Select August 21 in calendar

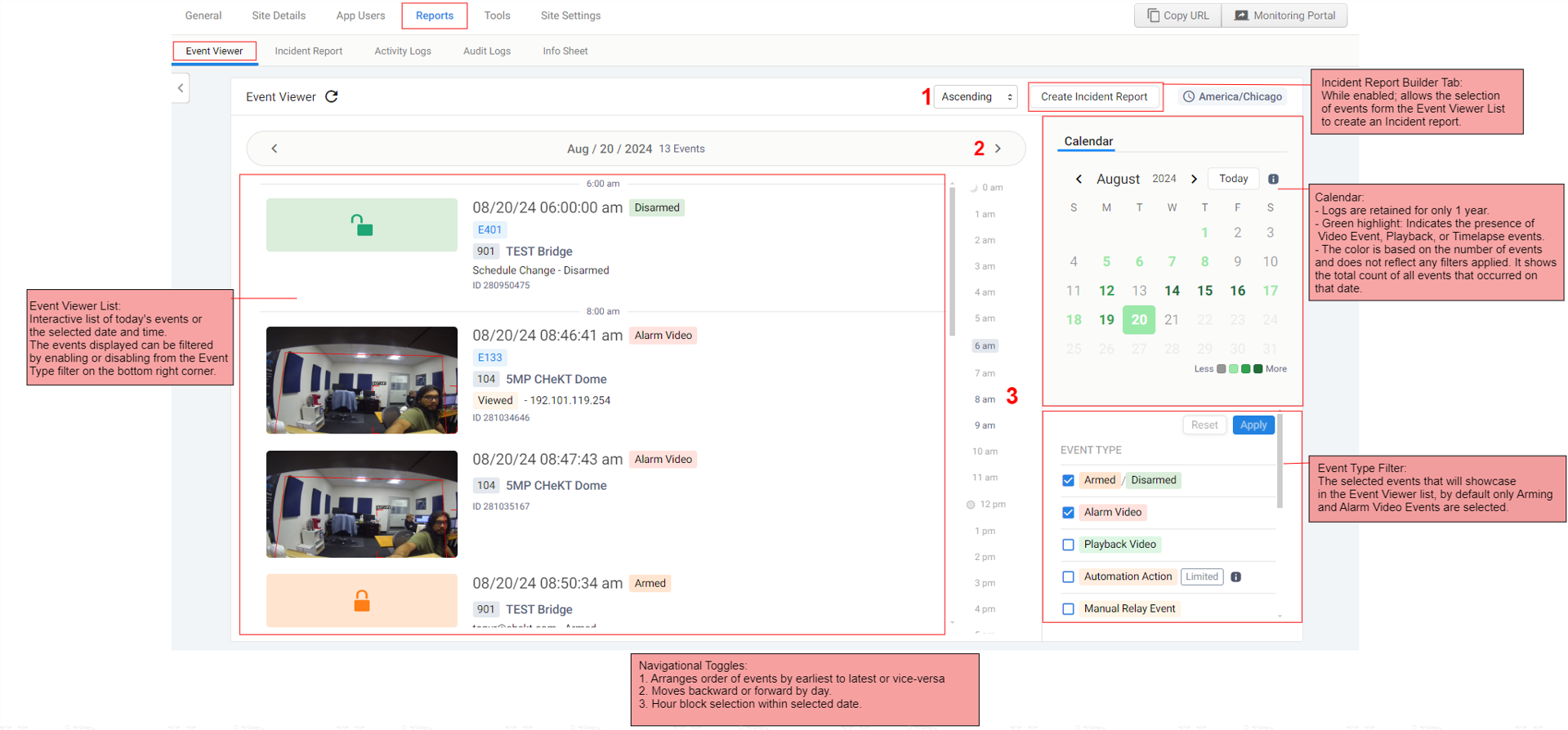tap(1172, 319)
